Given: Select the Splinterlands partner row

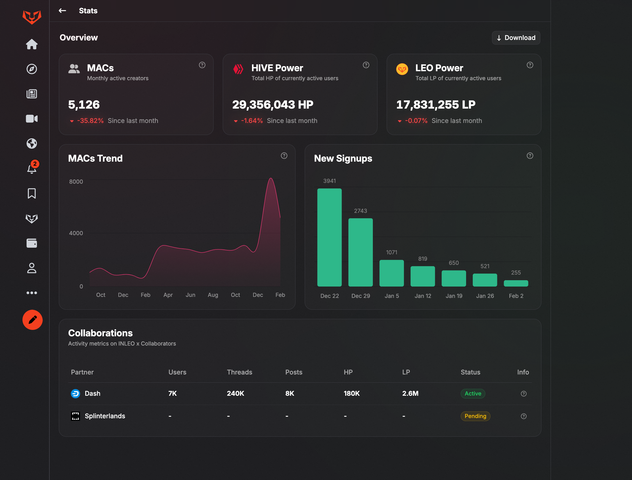Looking at the screenshot, I should pos(105,416).
